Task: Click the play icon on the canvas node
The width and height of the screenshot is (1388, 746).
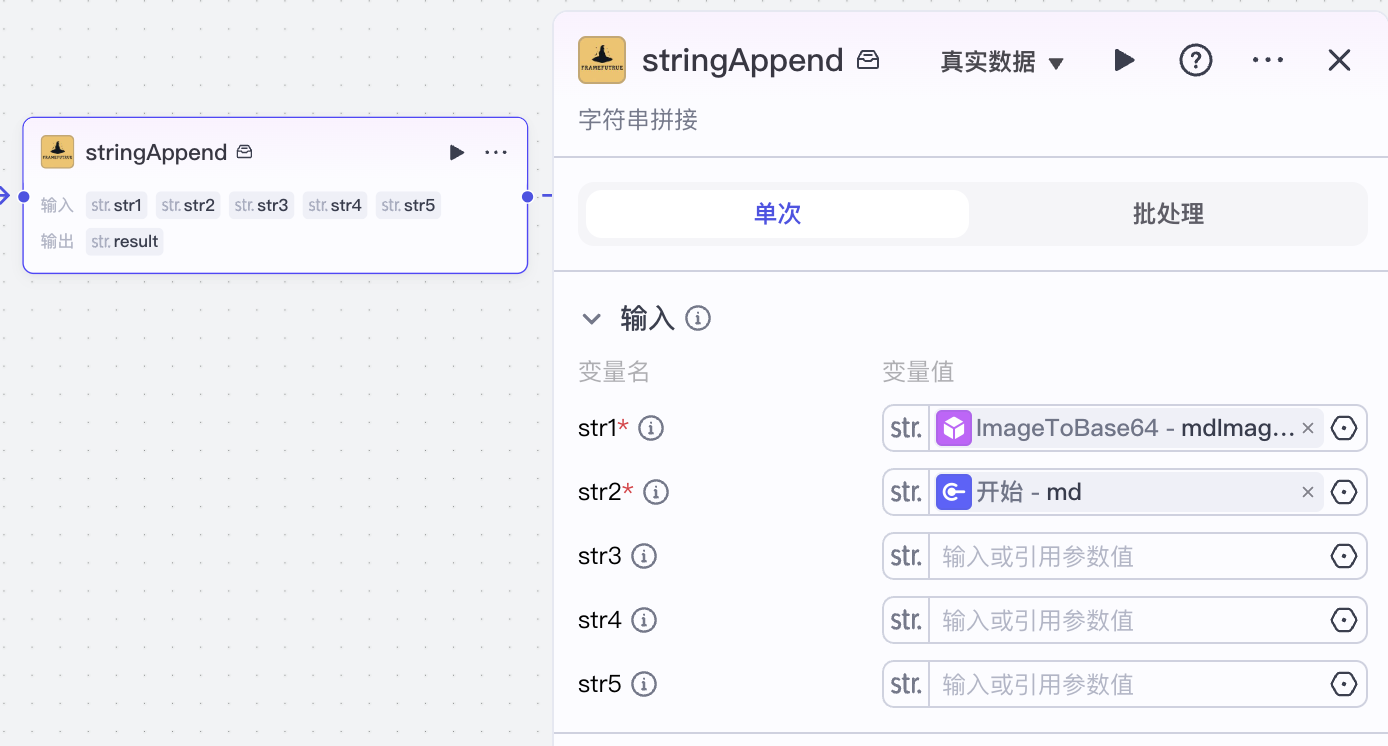Action: tap(457, 152)
